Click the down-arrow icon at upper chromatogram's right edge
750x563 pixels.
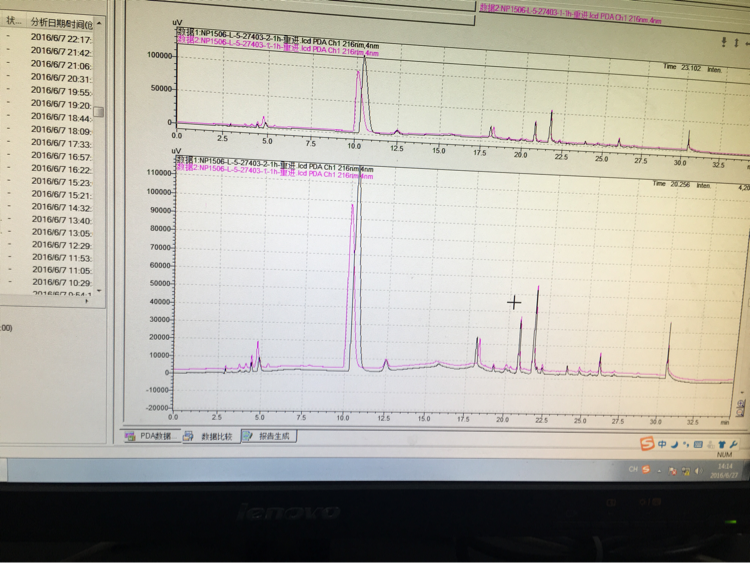tap(724, 42)
